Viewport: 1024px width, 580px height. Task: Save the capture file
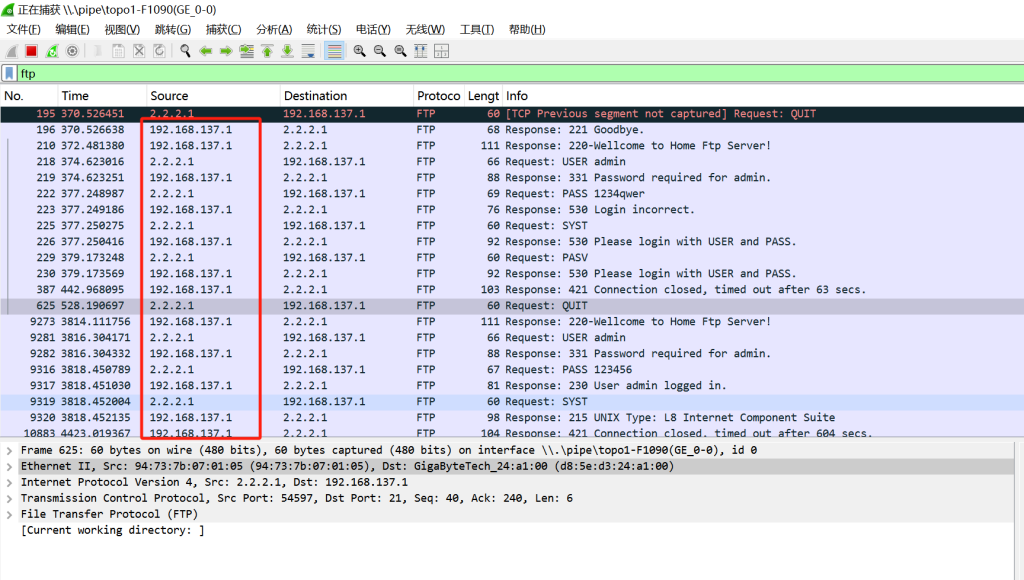pyautogui.click(x=118, y=51)
